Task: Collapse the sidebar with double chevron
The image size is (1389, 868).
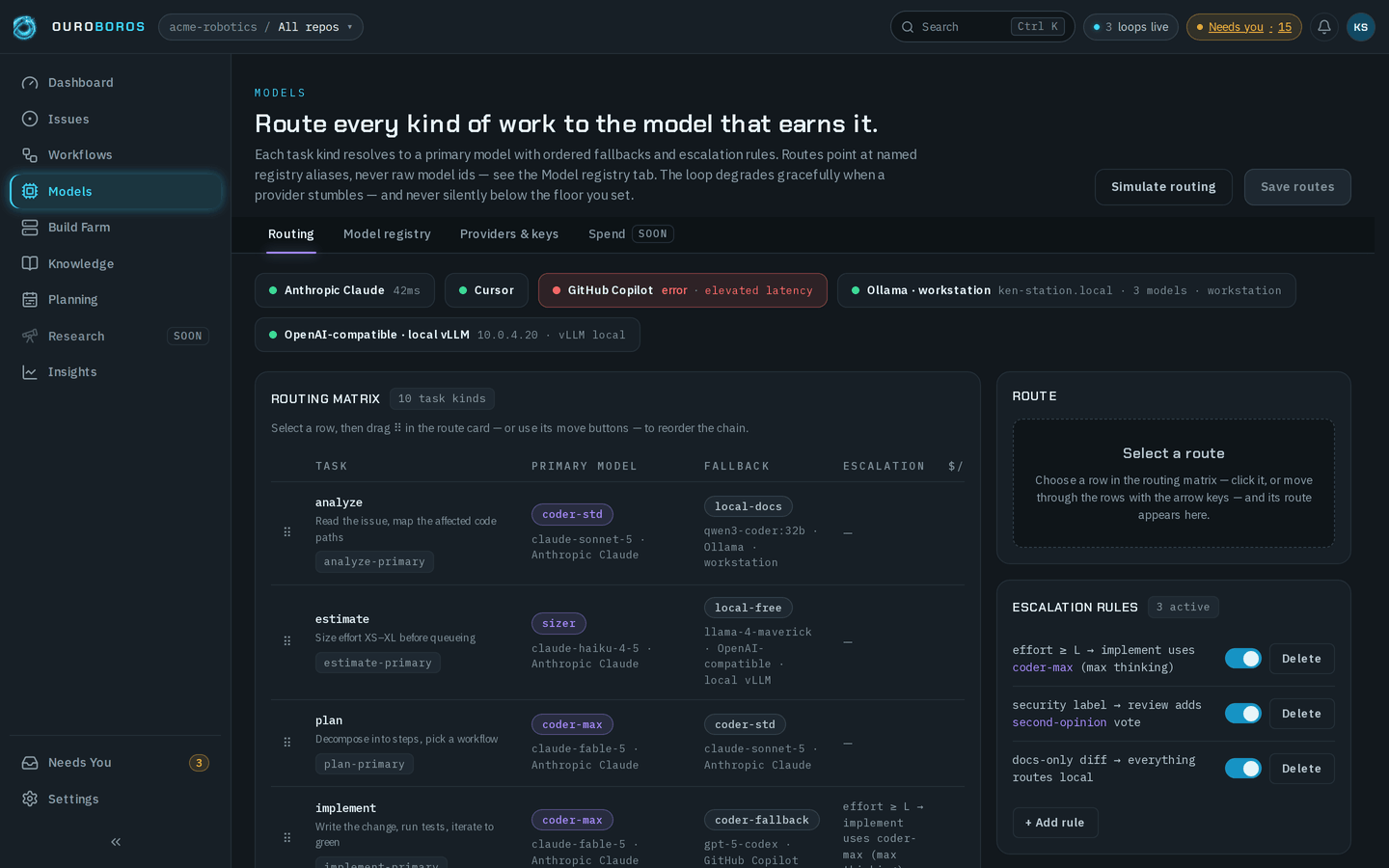Action: point(116,842)
